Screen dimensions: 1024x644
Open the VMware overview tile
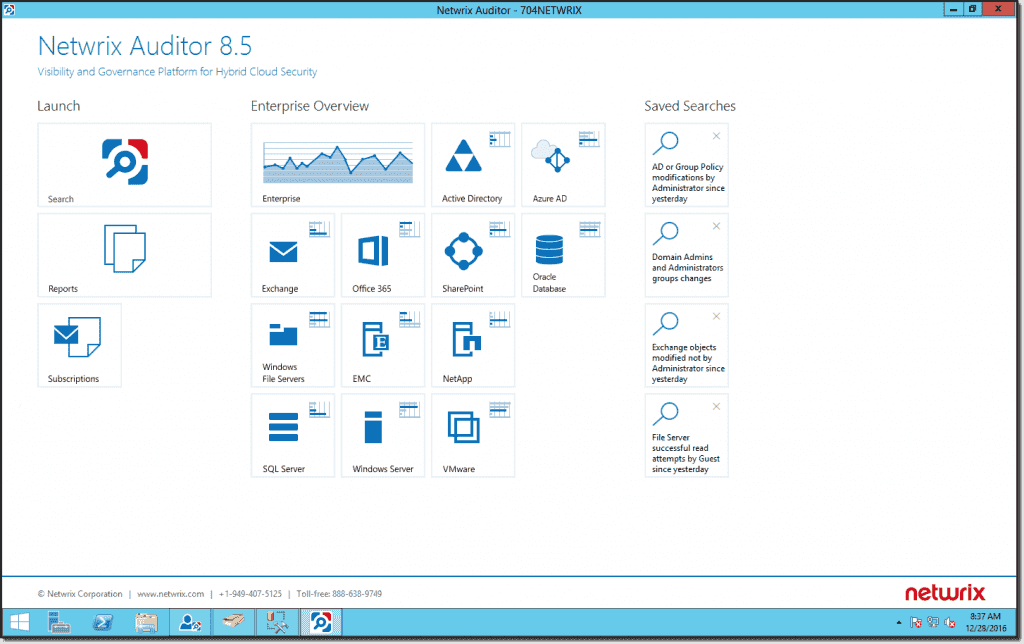(x=472, y=435)
